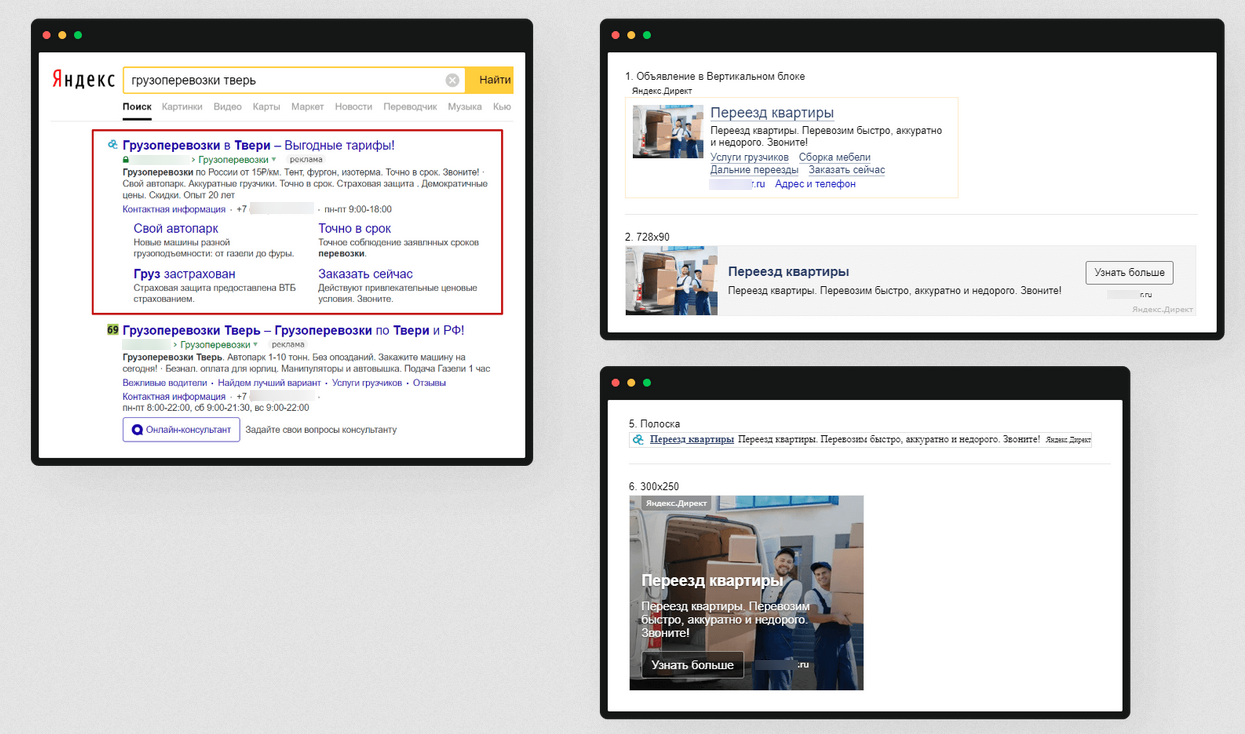Click the Переезд квартиры heading on the 300x250 banner
Screen dimensions: 1245x734
(712, 581)
